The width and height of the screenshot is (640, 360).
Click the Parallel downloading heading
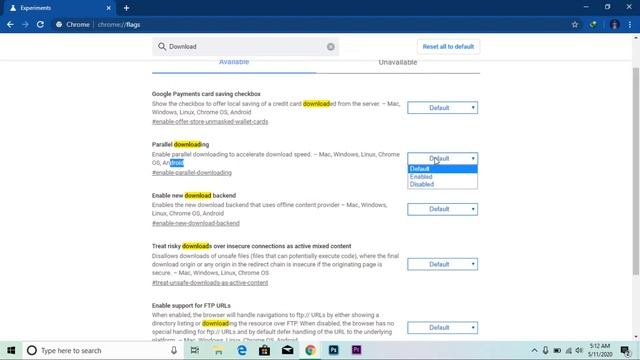(180, 144)
